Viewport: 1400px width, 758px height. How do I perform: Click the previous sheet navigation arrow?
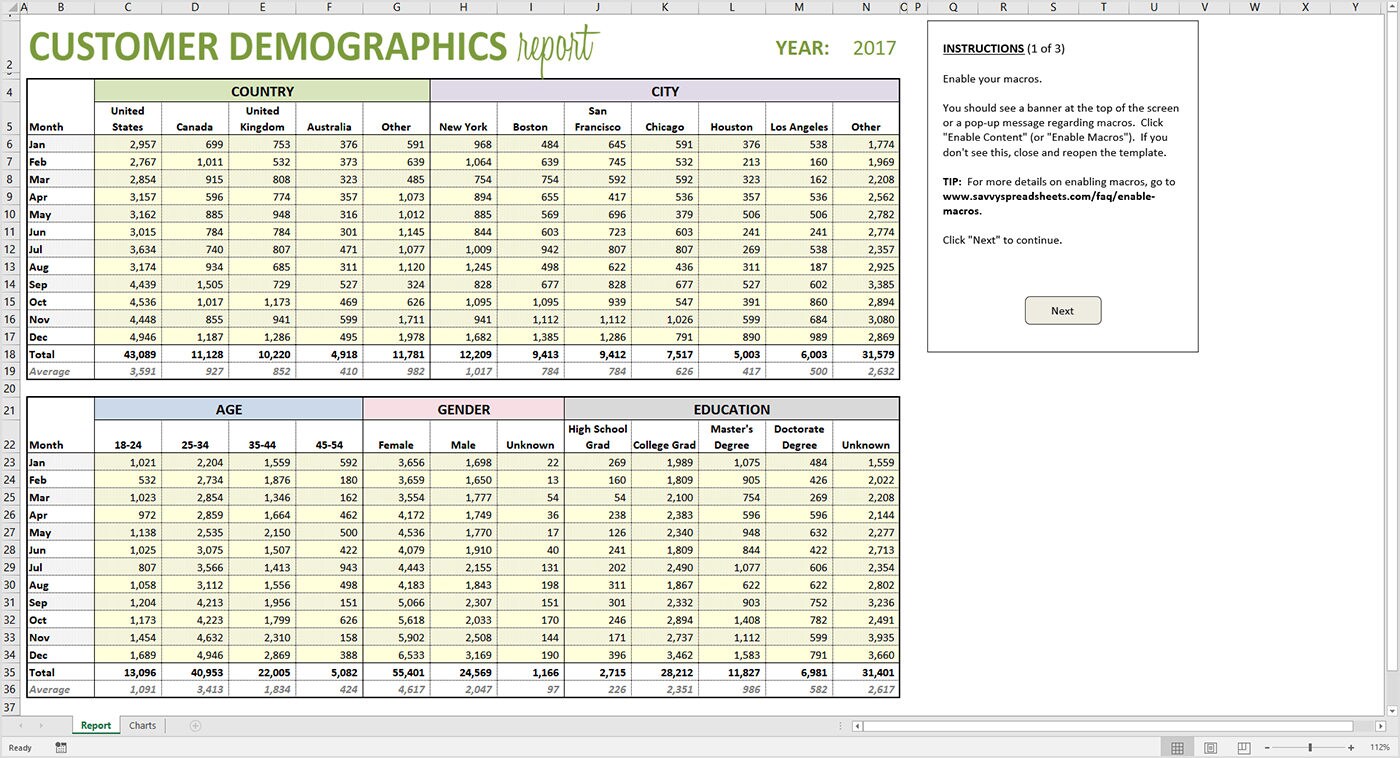click(x=21, y=725)
